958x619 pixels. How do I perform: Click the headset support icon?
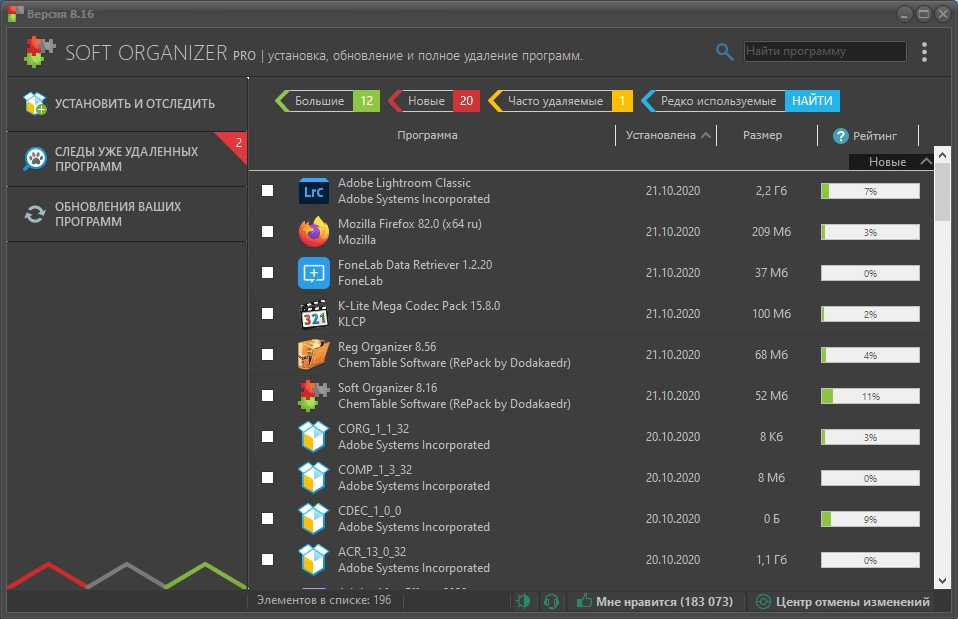(x=551, y=601)
